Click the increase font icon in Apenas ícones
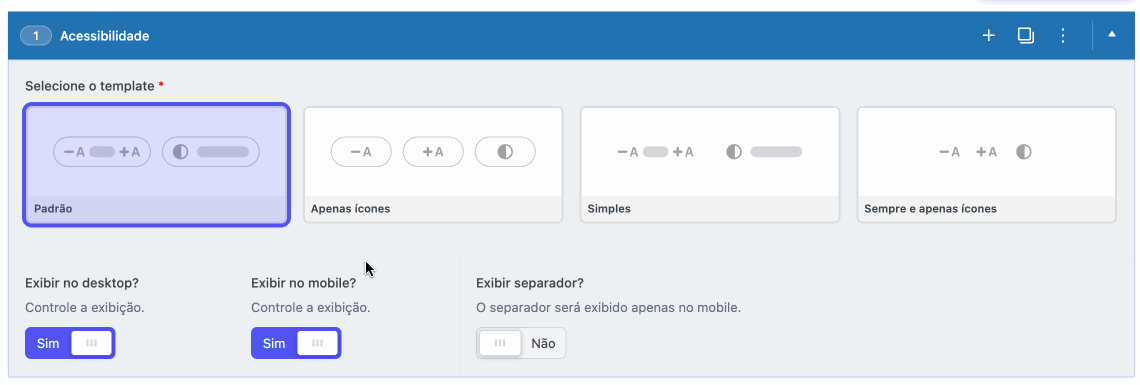This screenshot has width=1140, height=385. tap(433, 152)
